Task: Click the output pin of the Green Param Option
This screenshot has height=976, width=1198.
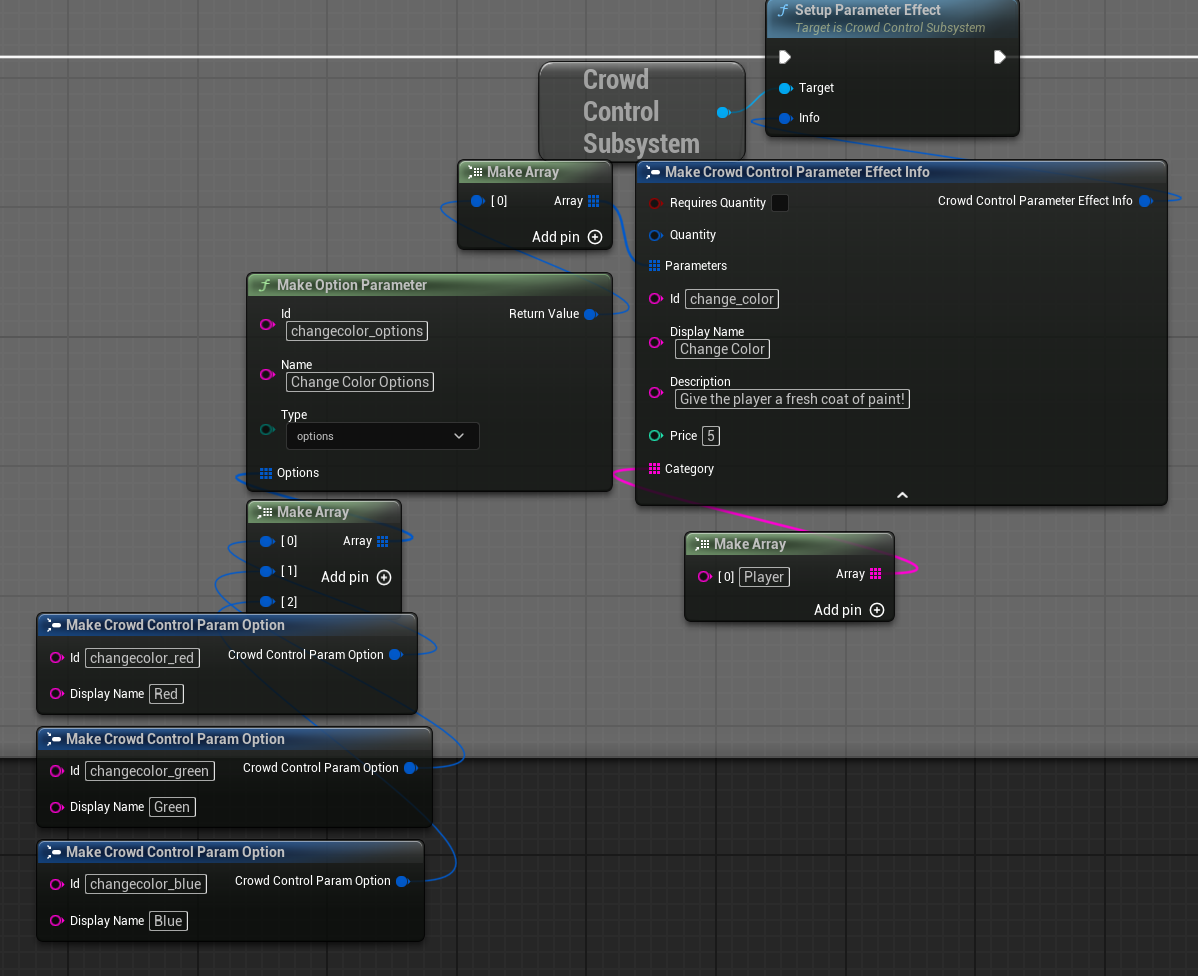Action: 410,768
